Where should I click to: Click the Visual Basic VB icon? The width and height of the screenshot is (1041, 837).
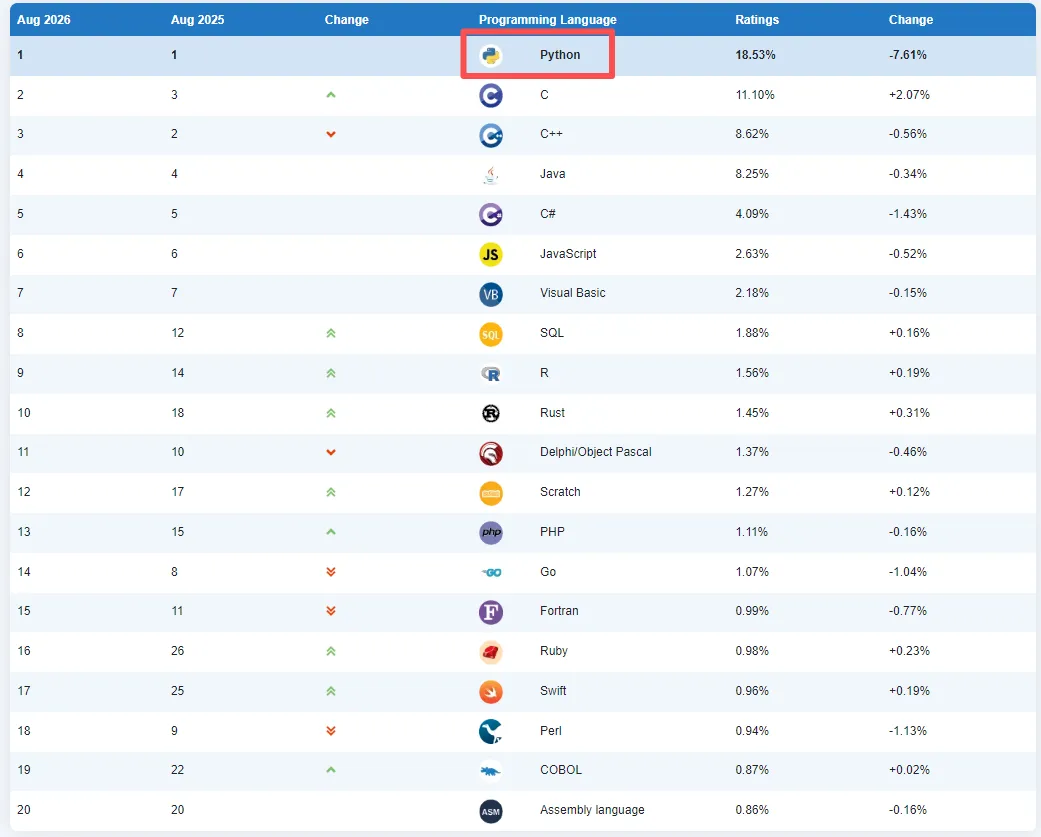pyautogui.click(x=491, y=294)
